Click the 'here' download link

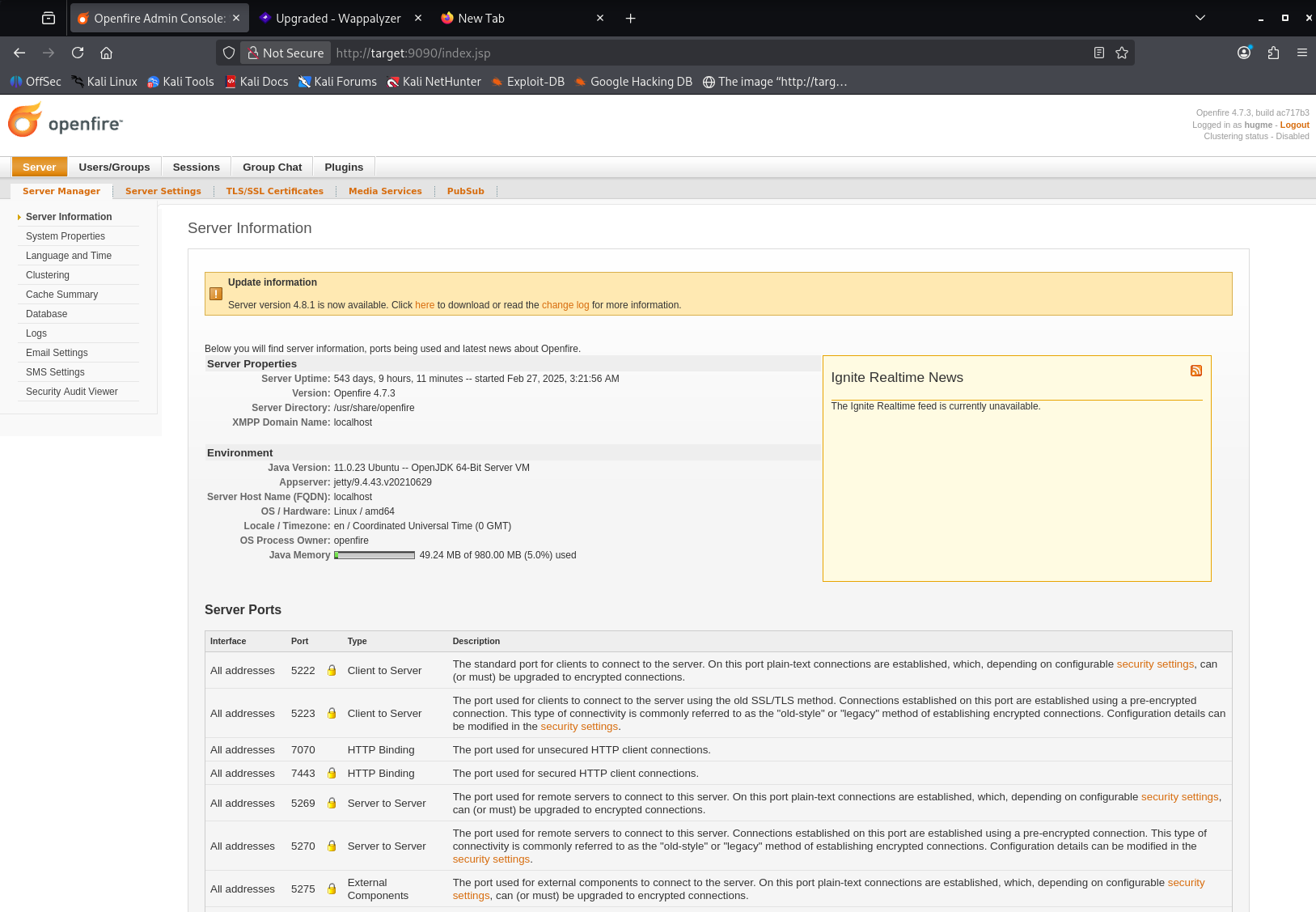[x=425, y=305]
